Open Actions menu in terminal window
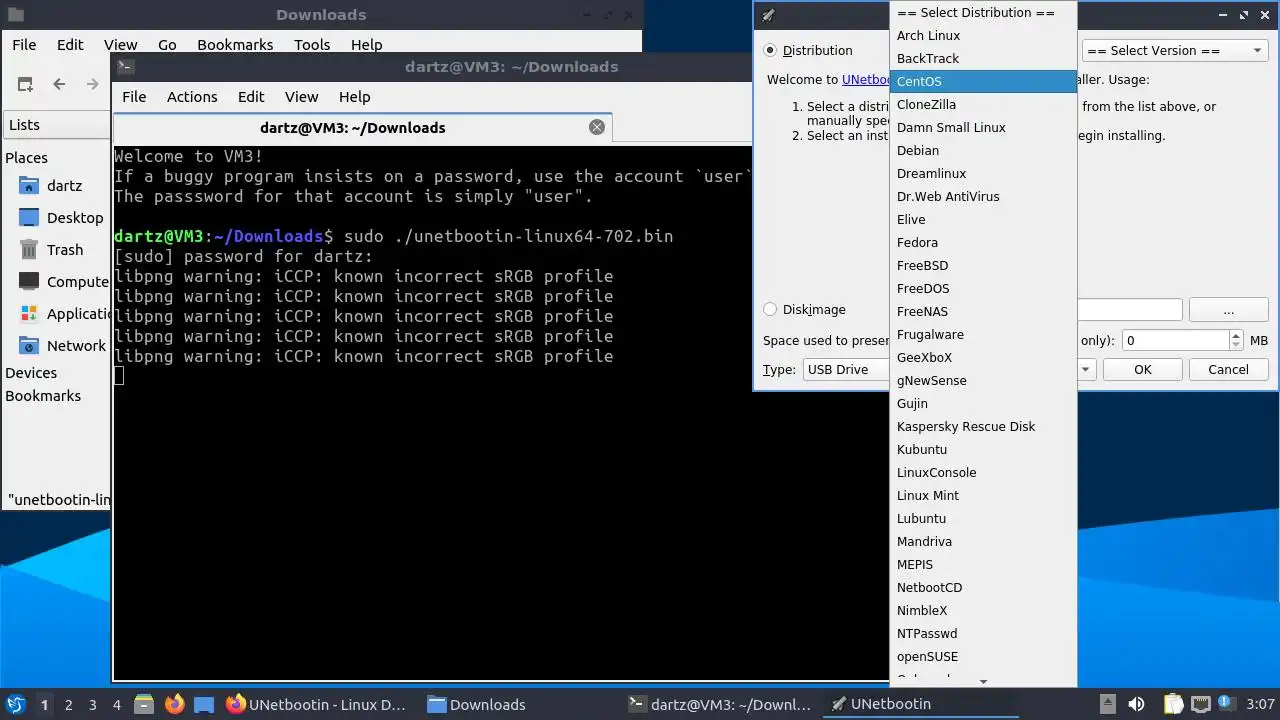Viewport: 1280px width, 720px height. tap(192, 97)
